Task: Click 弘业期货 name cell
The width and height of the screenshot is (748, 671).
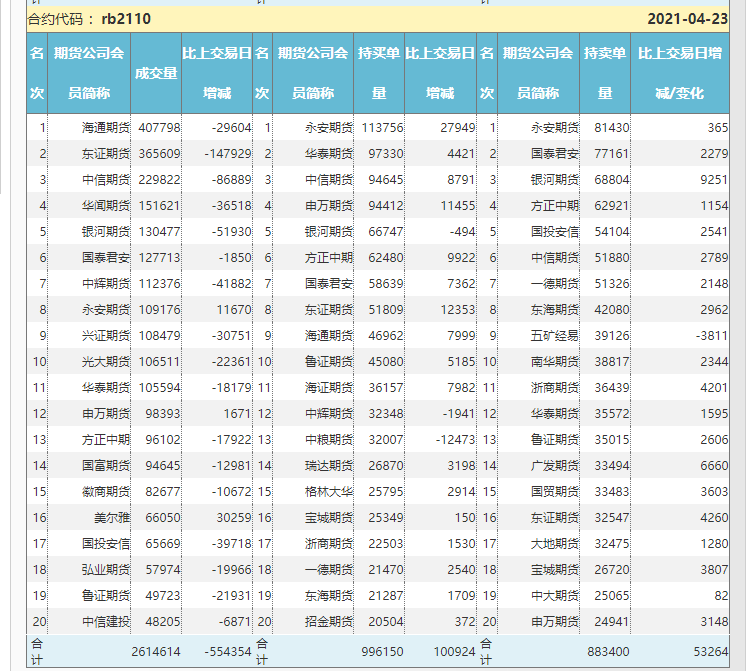Action: click(x=105, y=570)
